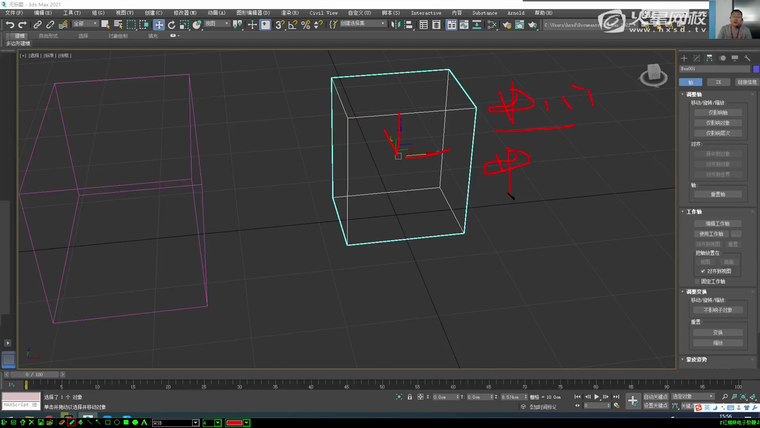
Task: Click the 编辑工作轴 button
Action: [718, 223]
